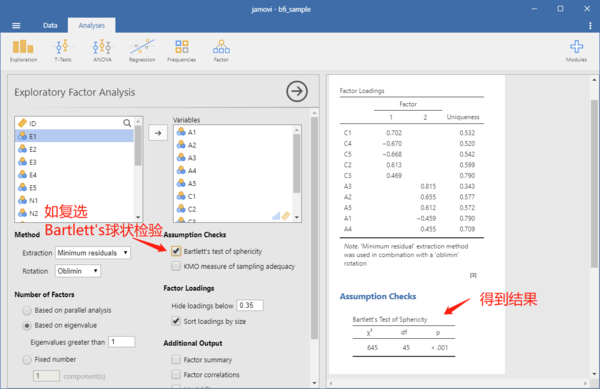Click bar chart icon under Variables box
This screenshot has height=389, width=600.
click(x=276, y=216)
